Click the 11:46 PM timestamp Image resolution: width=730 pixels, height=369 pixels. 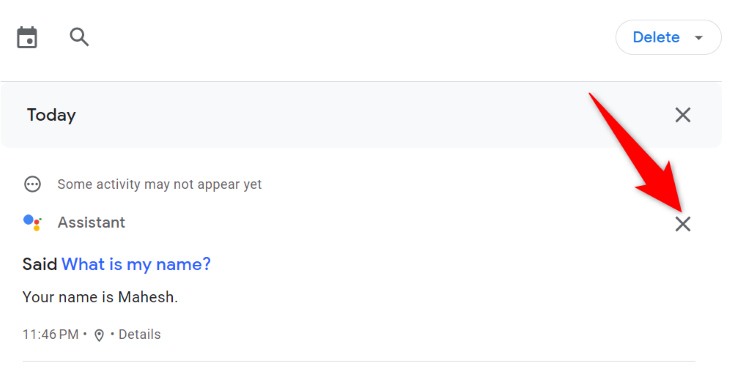(x=50, y=334)
